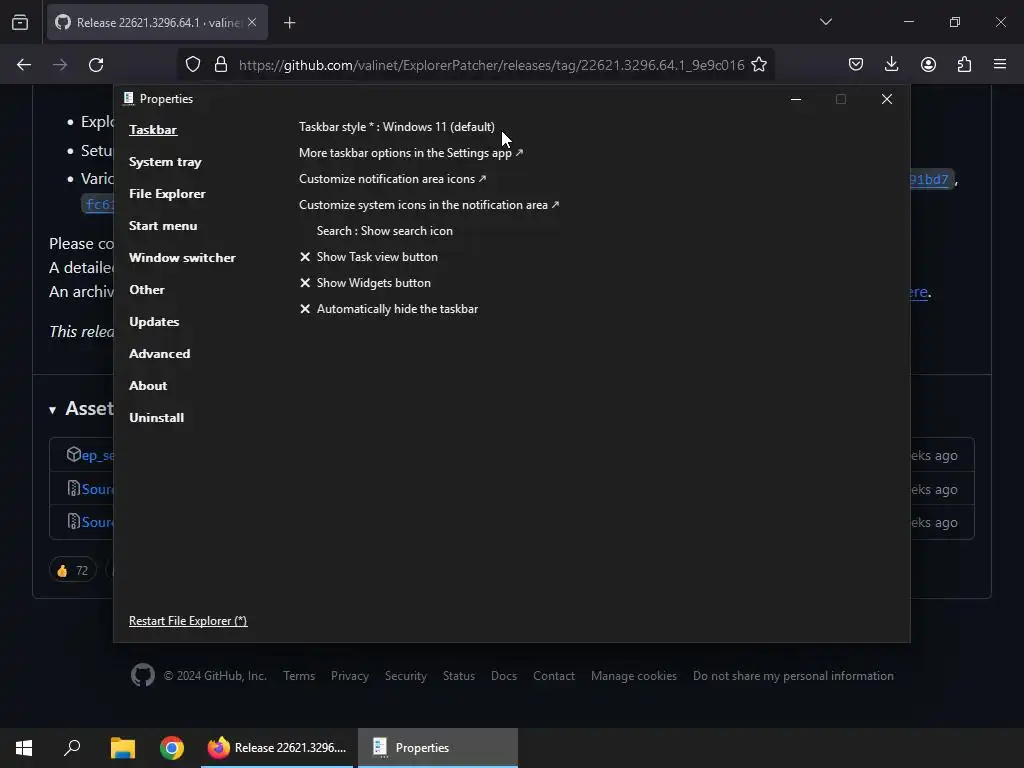1024x768 pixels.
Task: Collapse the Assets section triangle
Action: coord(52,410)
